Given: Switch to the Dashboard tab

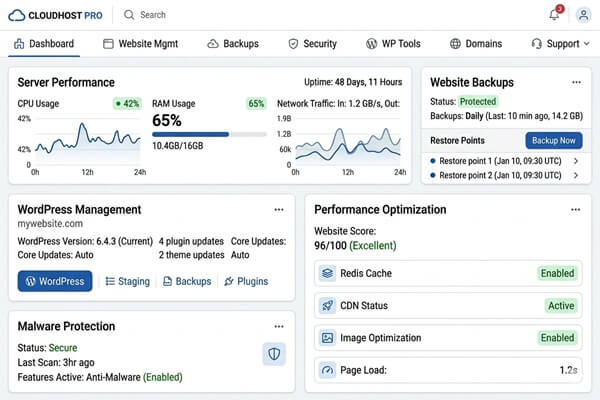Looking at the screenshot, I should click(x=44, y=44).
